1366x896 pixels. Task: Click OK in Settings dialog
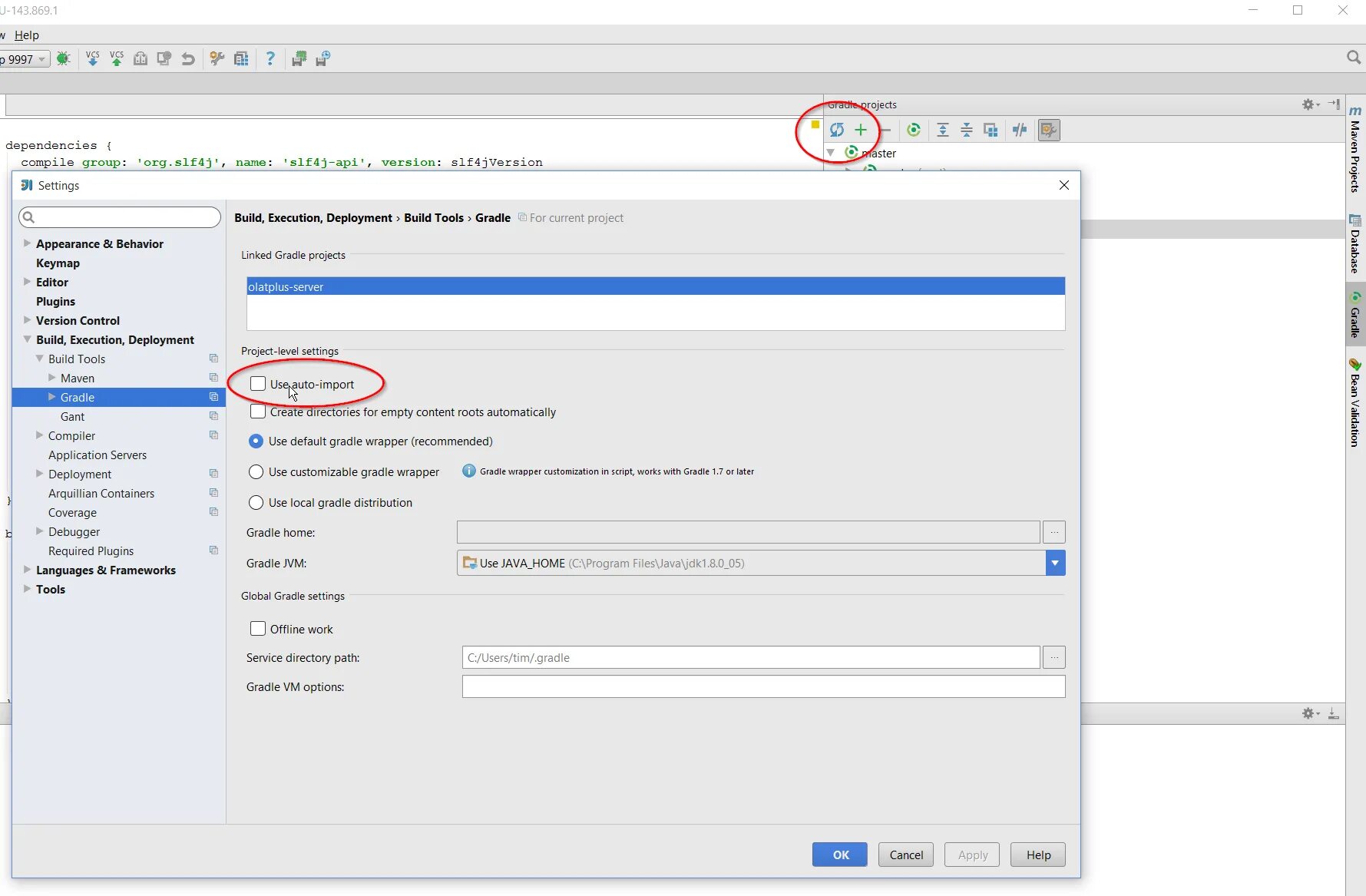tap(840, 855)
